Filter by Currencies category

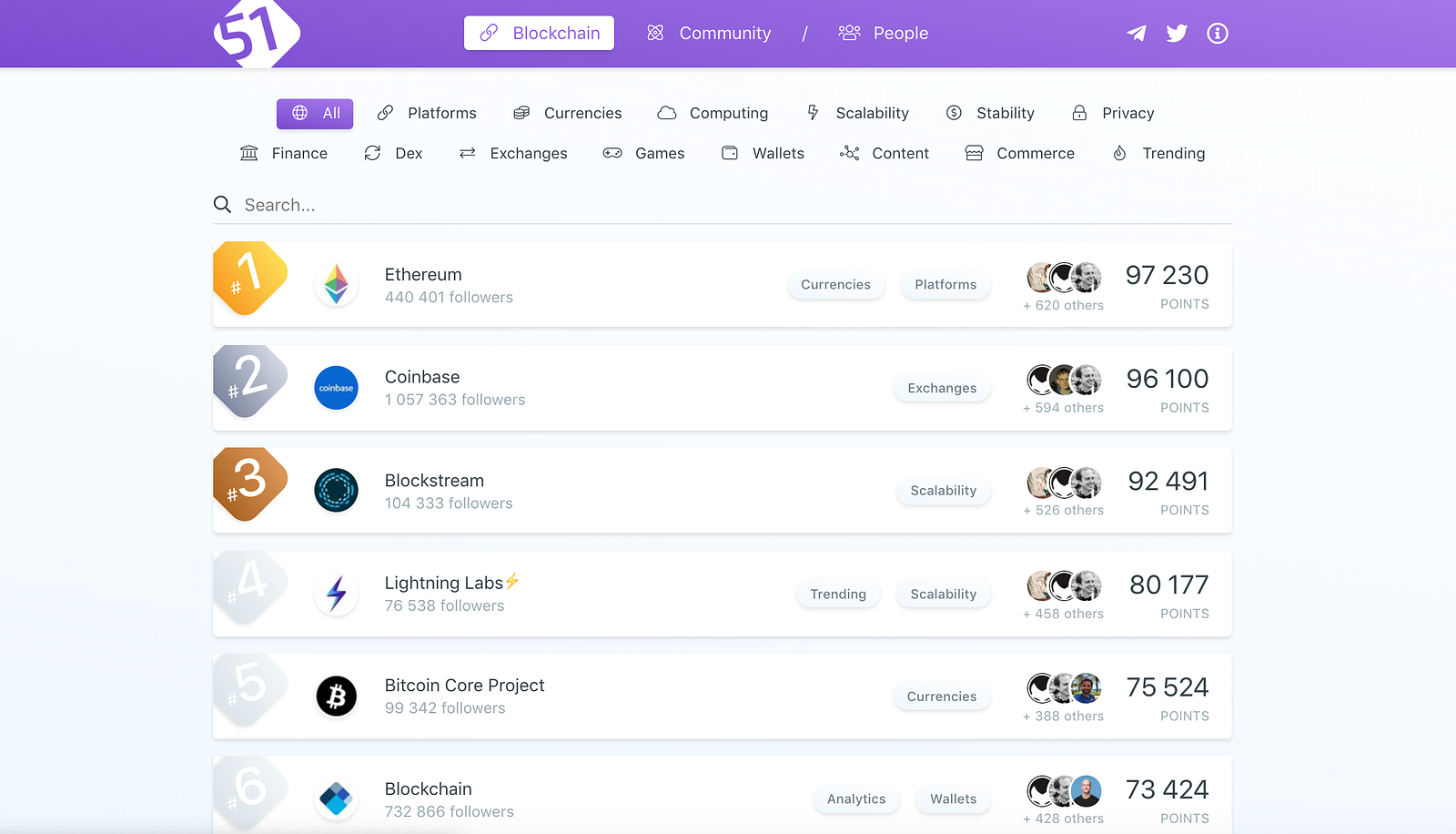(x=567, y=114)
